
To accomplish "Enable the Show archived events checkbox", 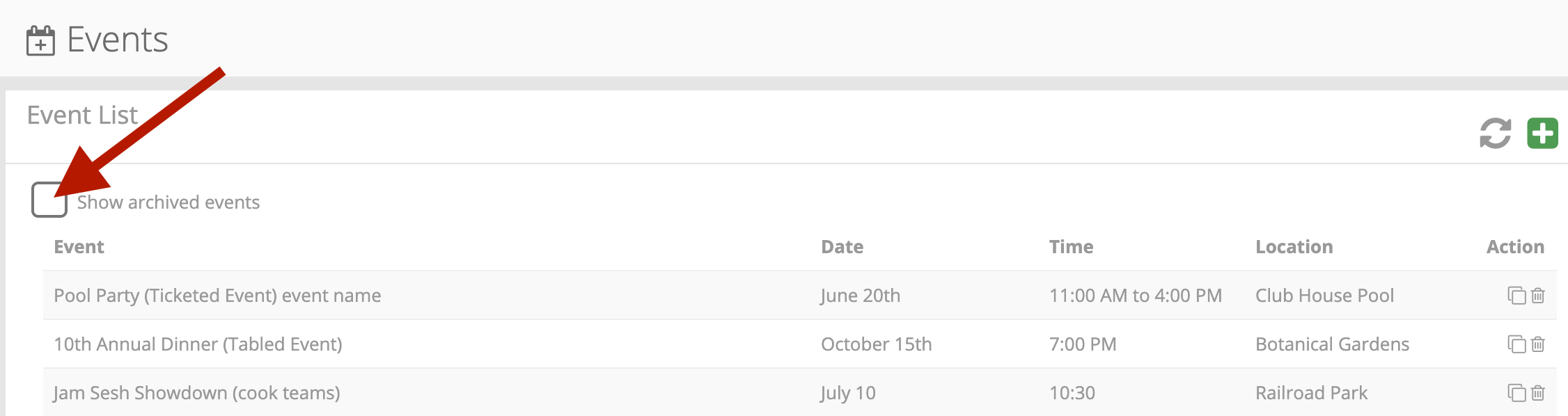I will [x=49, y=200].
